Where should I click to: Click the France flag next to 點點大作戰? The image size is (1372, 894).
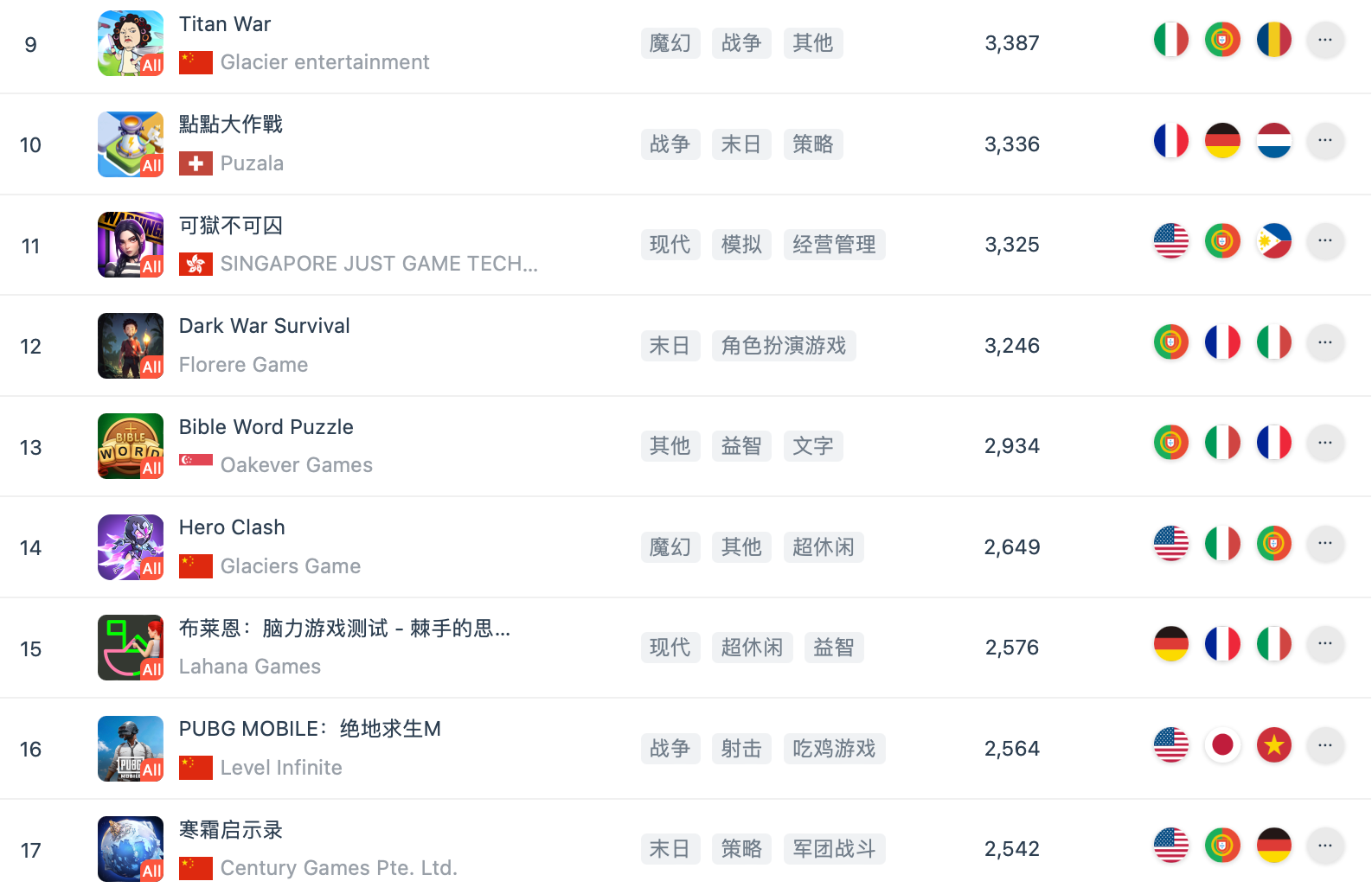pos(1170,140)
